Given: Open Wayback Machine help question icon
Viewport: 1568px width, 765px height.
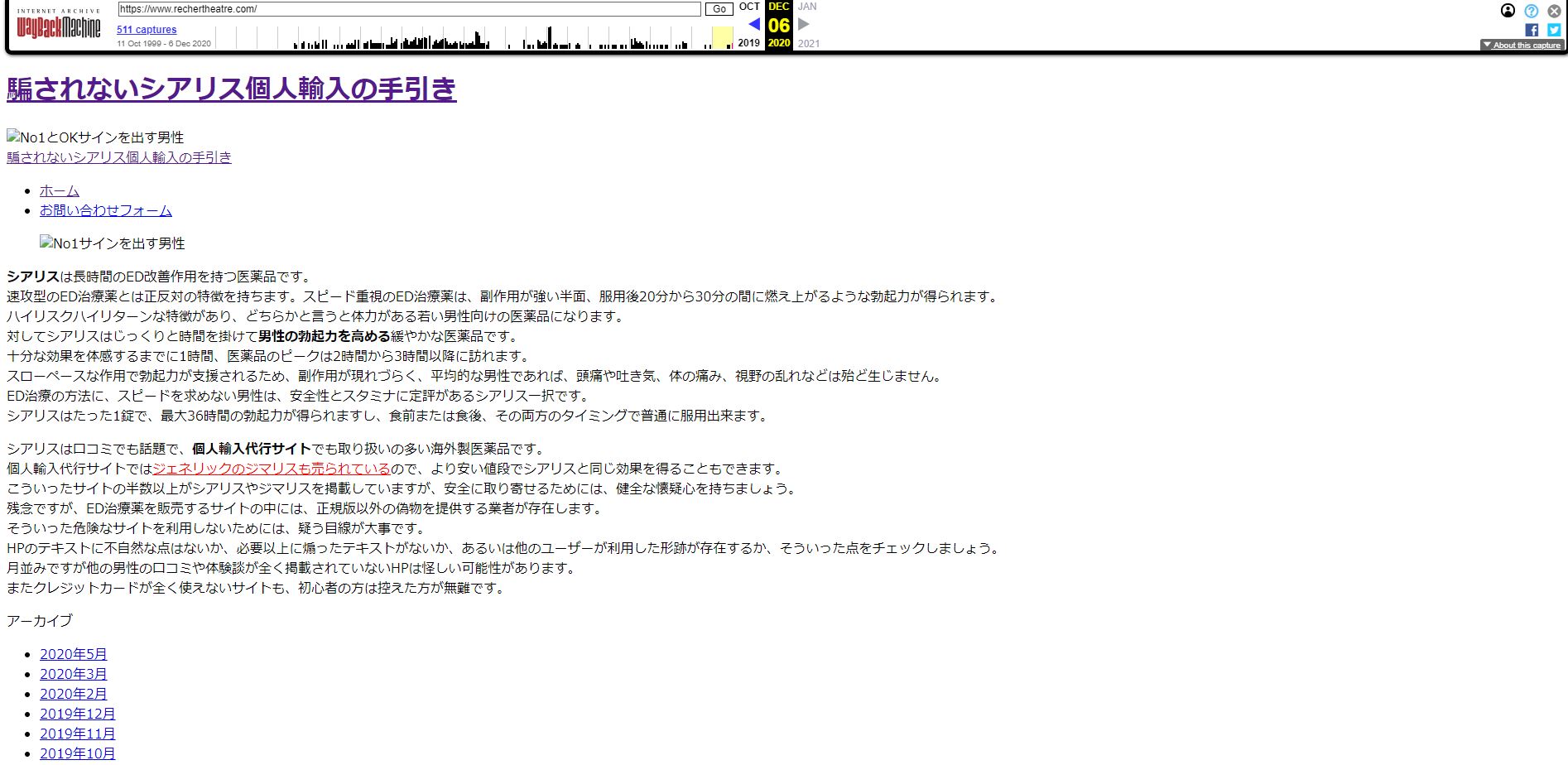Looking at the screenshot, I should [1531, 11].
